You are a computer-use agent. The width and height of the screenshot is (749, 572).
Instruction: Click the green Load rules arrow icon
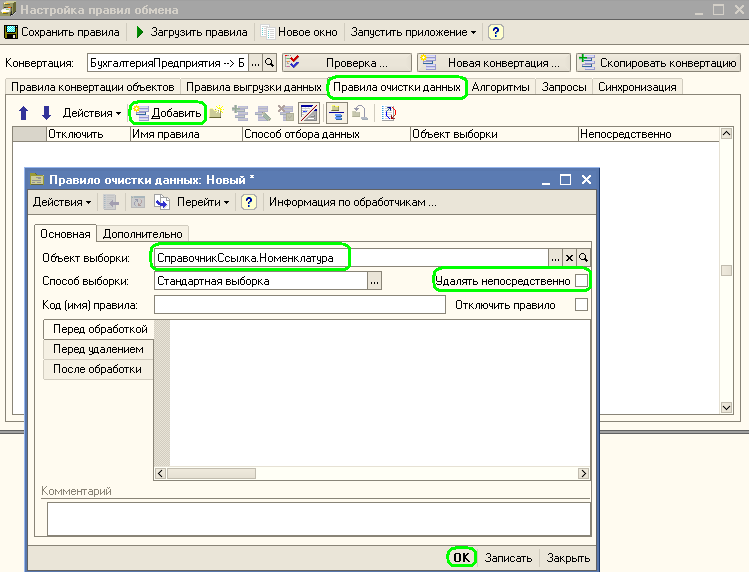pyautogui.click(x=140, y=32)
